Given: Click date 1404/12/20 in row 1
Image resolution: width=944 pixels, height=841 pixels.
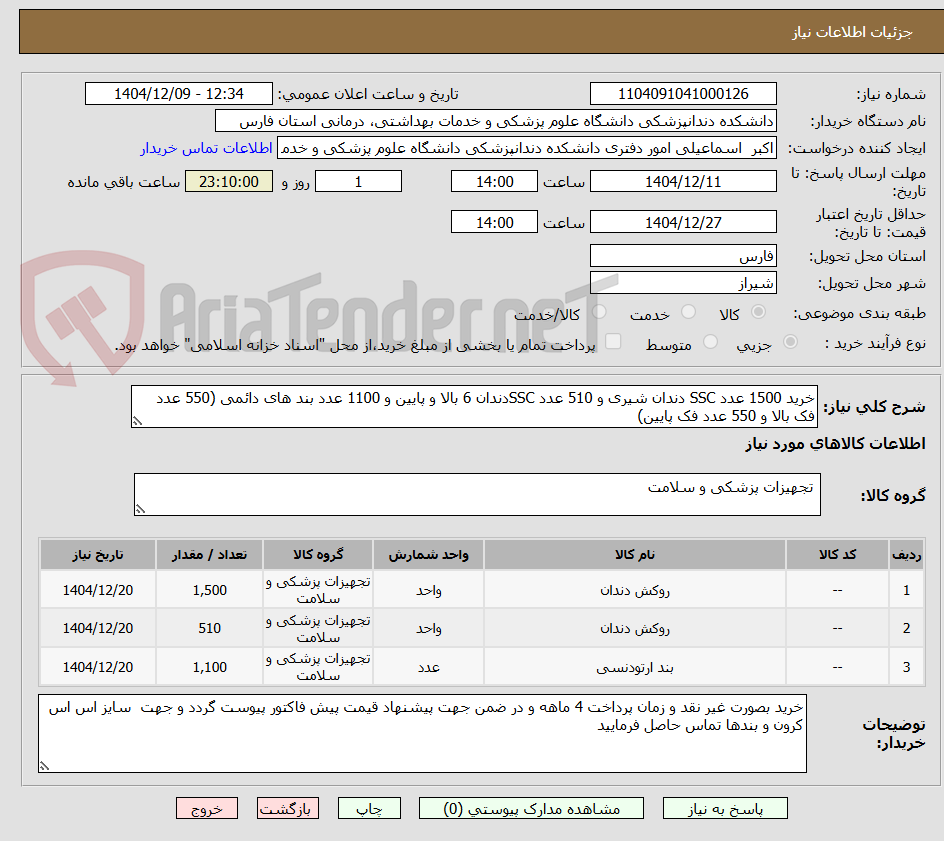Looking at the screenshot, I should pyautogui.click(x=98, y=591).
